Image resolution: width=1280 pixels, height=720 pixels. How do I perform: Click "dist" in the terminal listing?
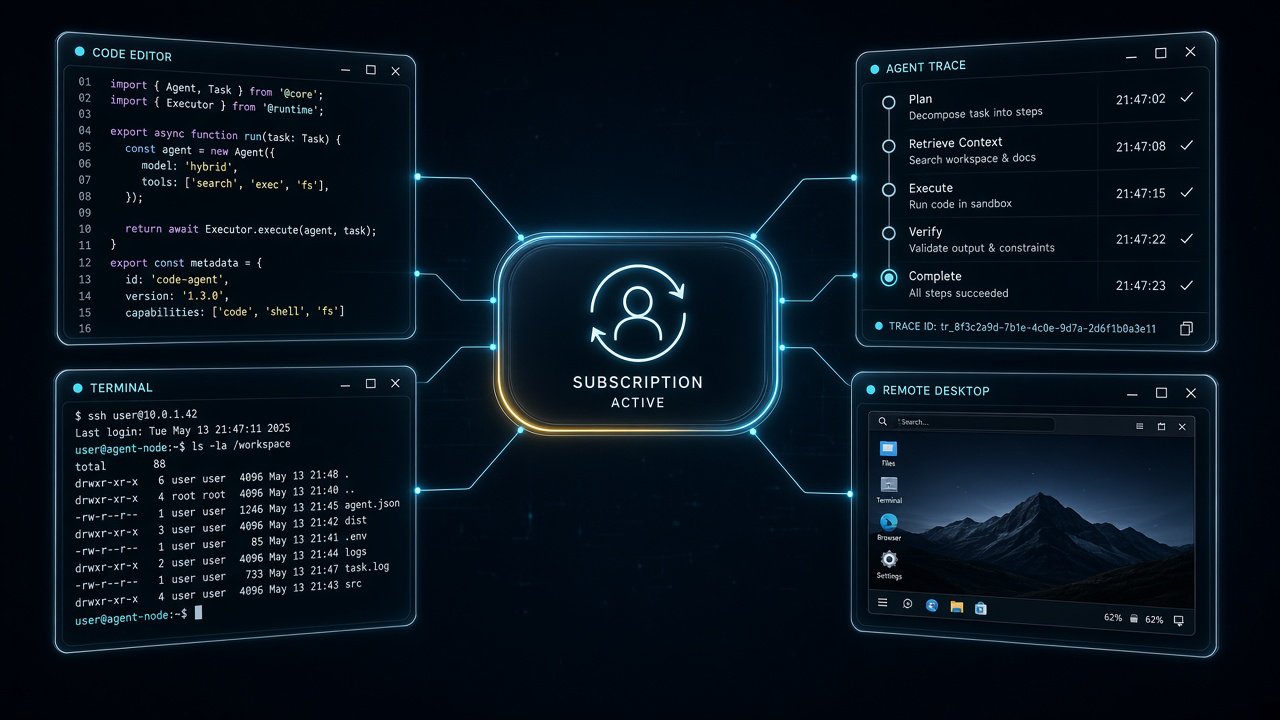tap(354, 519)
